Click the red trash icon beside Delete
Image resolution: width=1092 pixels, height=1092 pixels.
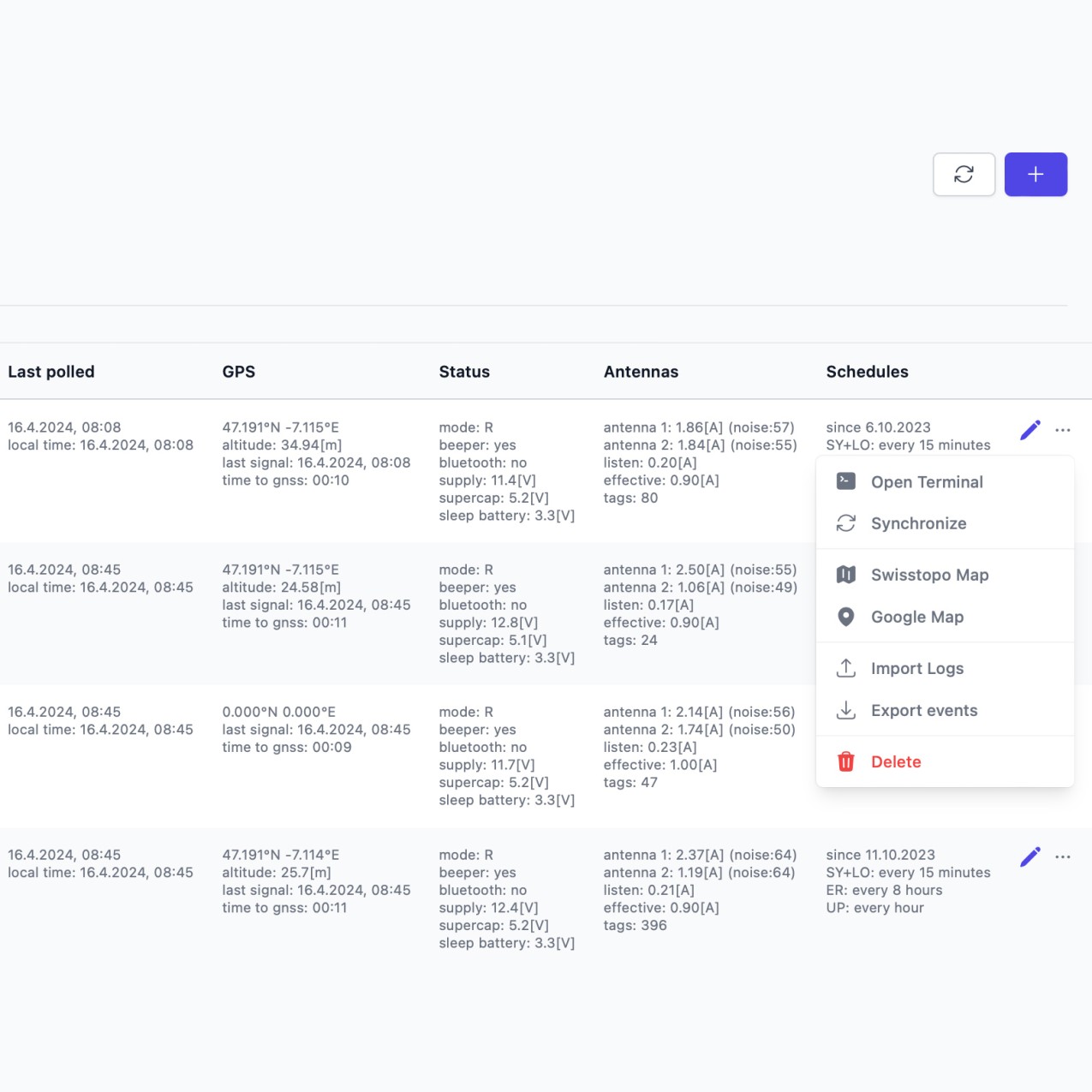pyautogui.click(x=846, y=761)
